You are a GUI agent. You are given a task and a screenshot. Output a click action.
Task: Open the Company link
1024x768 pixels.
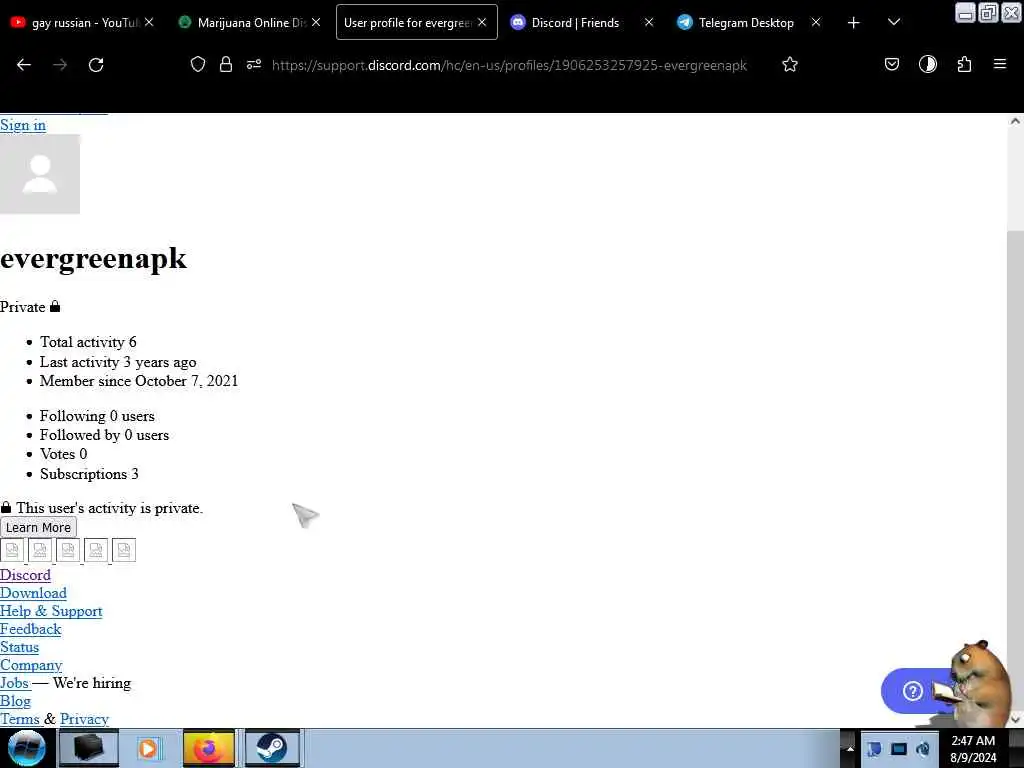31,665
